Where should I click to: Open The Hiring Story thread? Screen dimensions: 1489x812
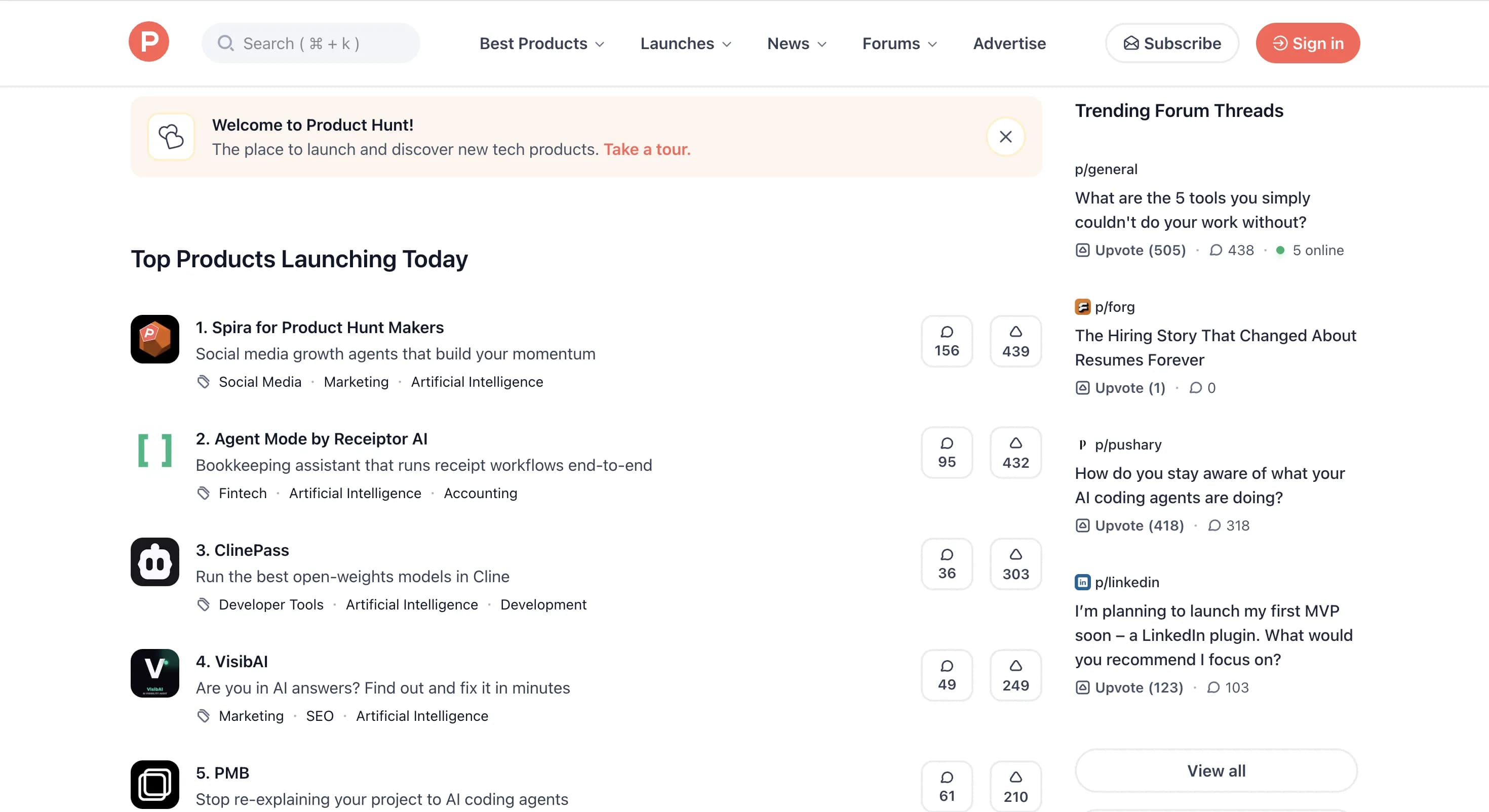pyautogui.click(x=1215, y=347)
